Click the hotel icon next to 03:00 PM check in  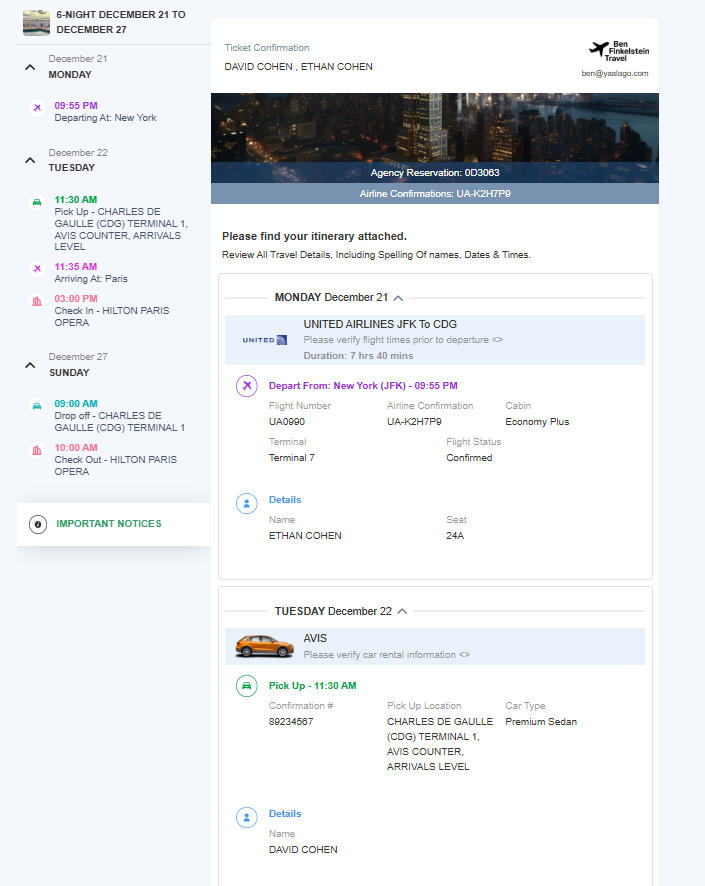click(x=37, y=301)
